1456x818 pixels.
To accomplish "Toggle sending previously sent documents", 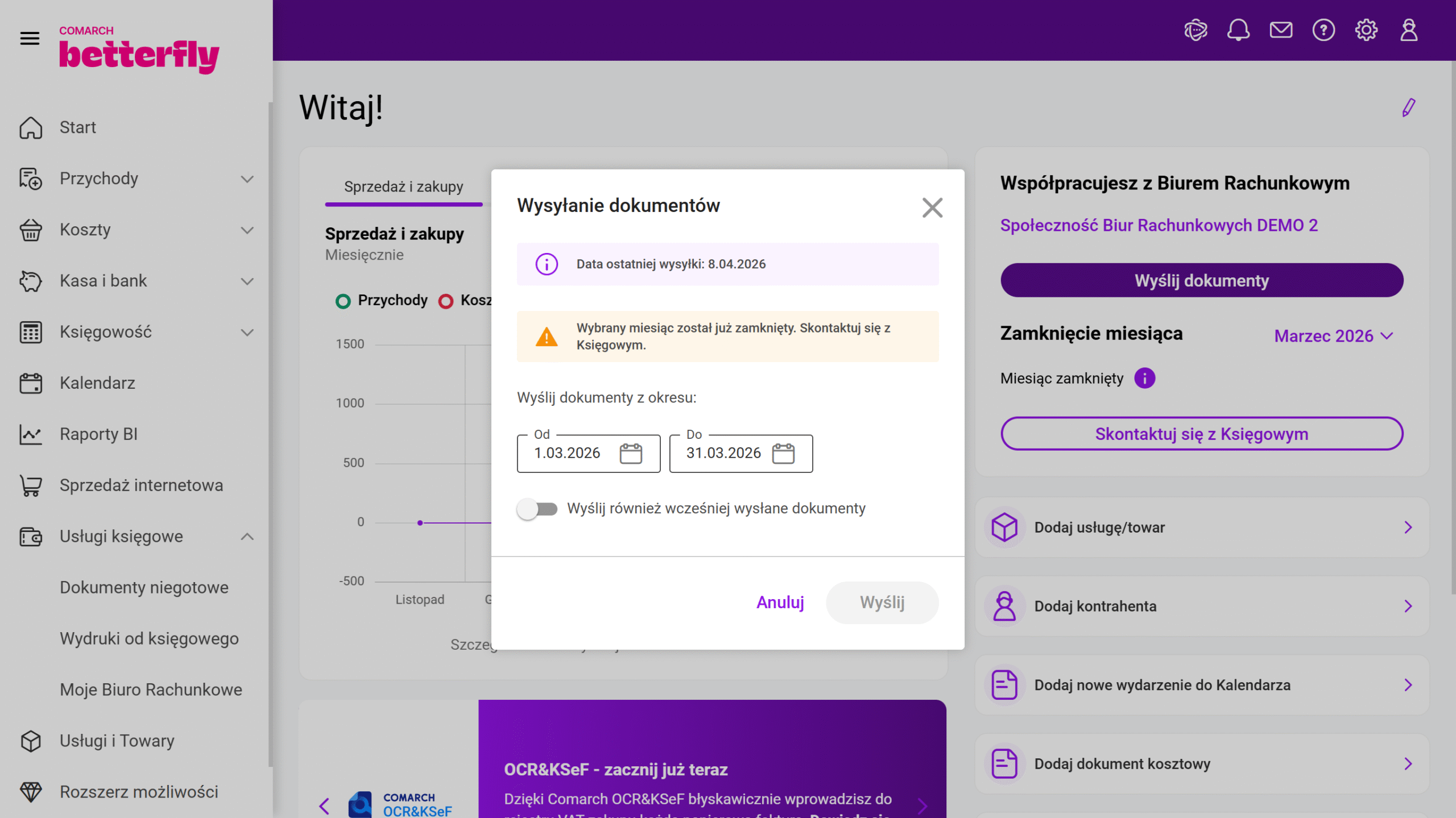I will [x=537, y=509].
